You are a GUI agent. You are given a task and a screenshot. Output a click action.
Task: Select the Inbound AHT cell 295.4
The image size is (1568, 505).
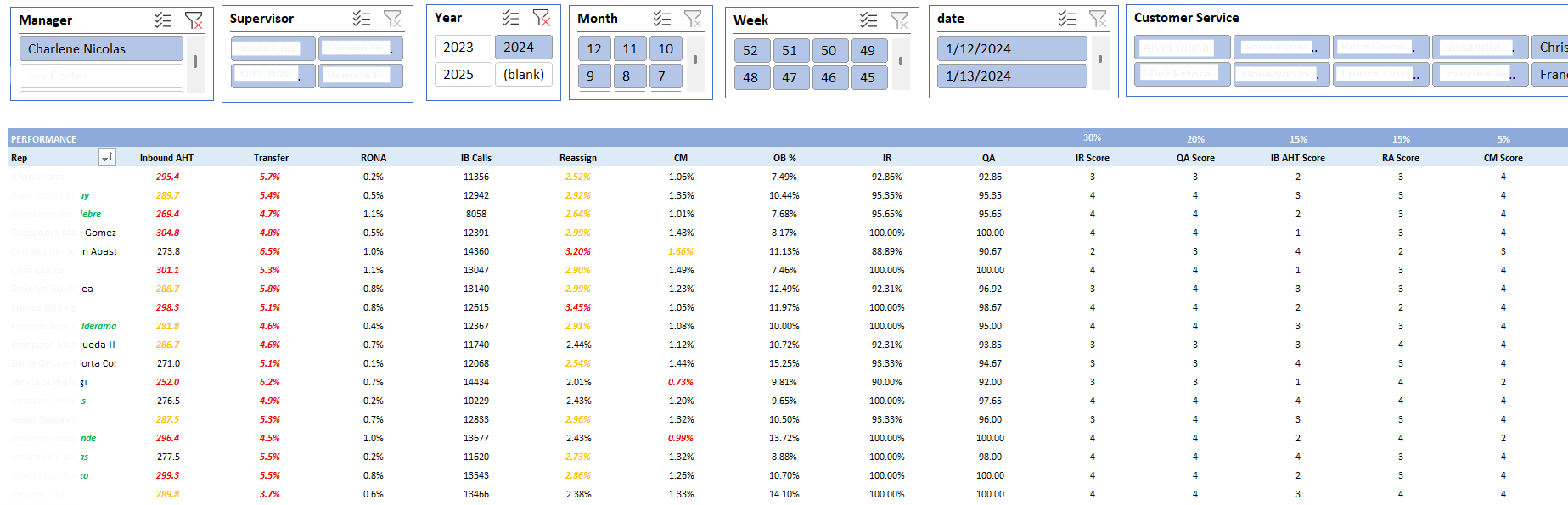point(167,177)
